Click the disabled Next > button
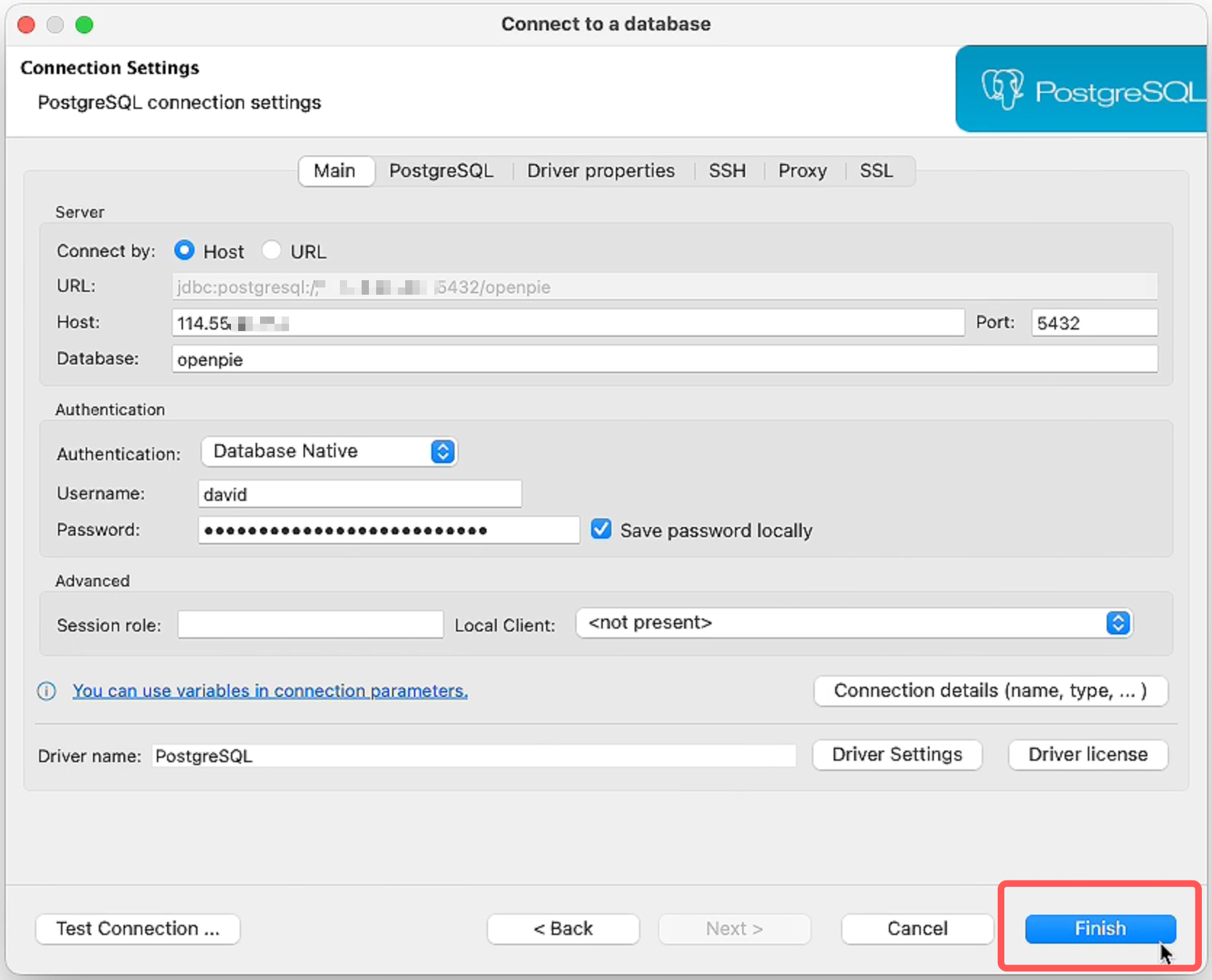1212x980 pixels. point(735,928)
